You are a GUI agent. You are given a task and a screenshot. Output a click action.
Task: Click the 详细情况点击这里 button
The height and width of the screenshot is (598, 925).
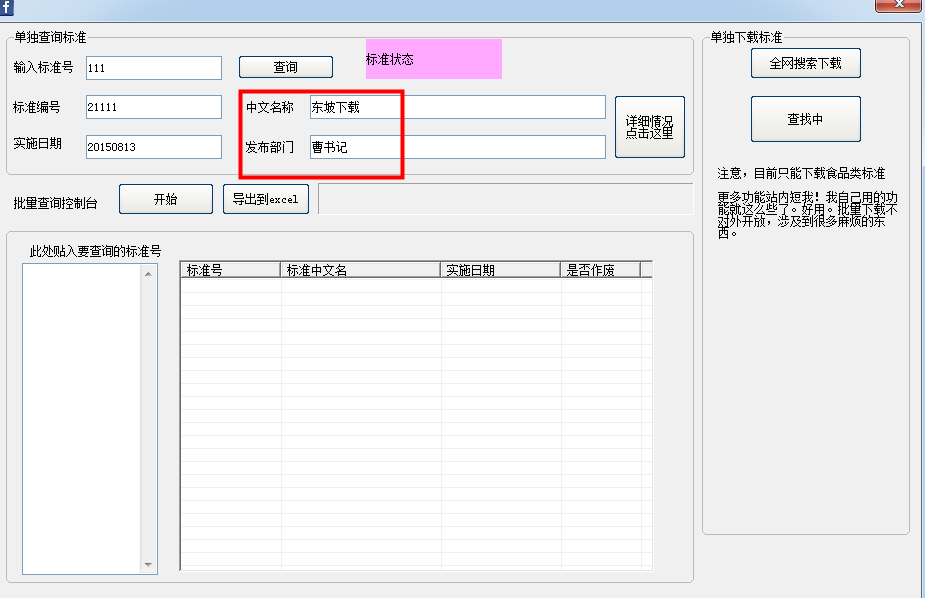pos(649,127)
